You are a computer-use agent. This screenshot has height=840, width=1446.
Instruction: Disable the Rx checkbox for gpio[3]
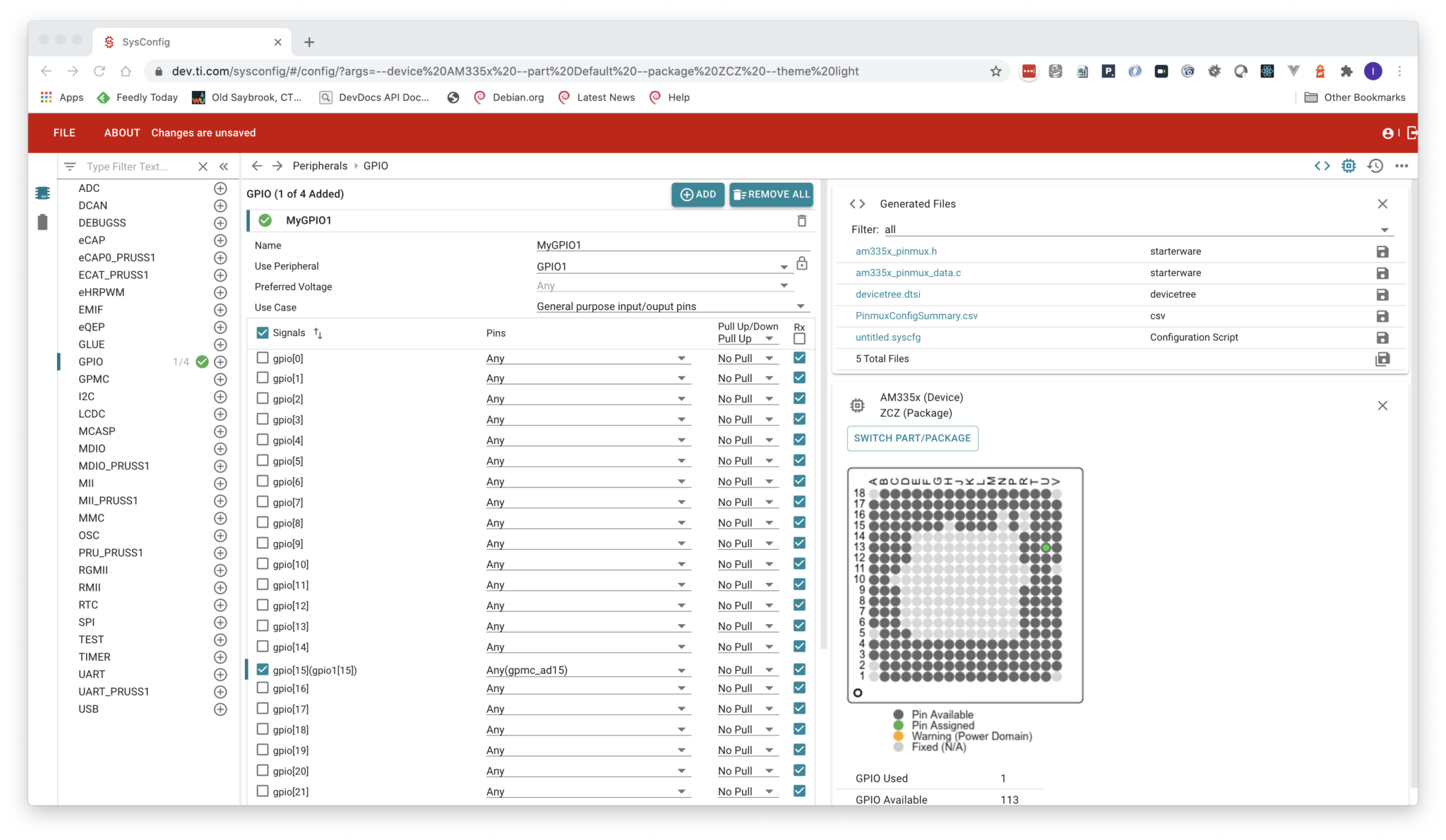799,418
